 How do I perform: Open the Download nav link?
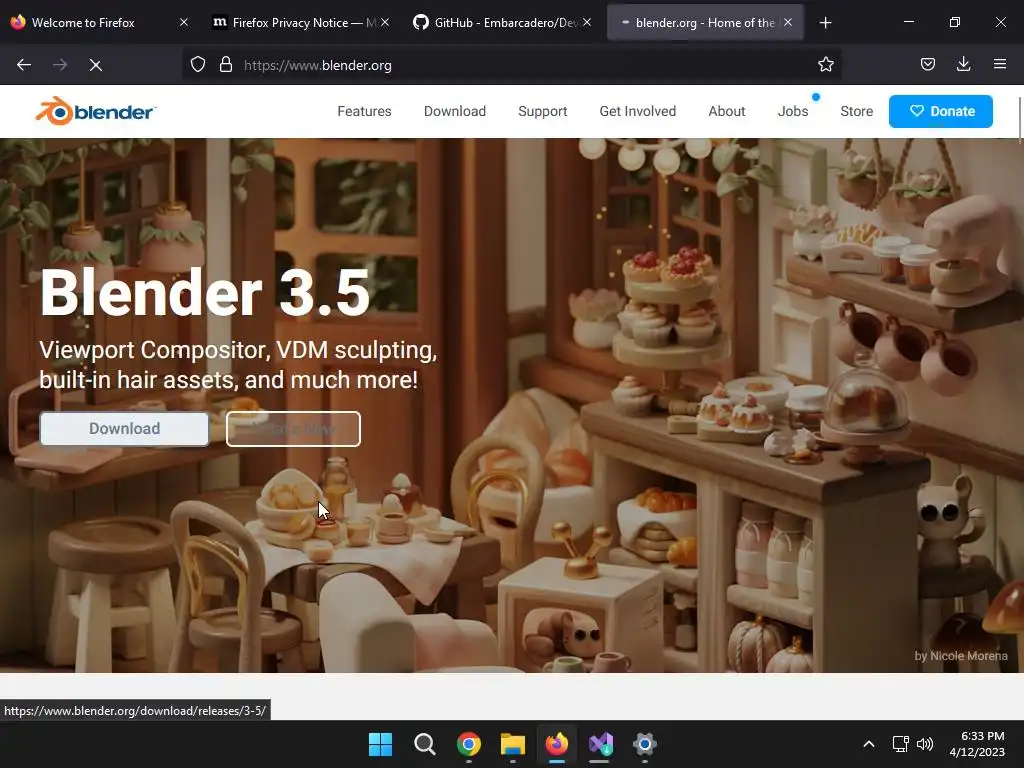tap(455, 111)
